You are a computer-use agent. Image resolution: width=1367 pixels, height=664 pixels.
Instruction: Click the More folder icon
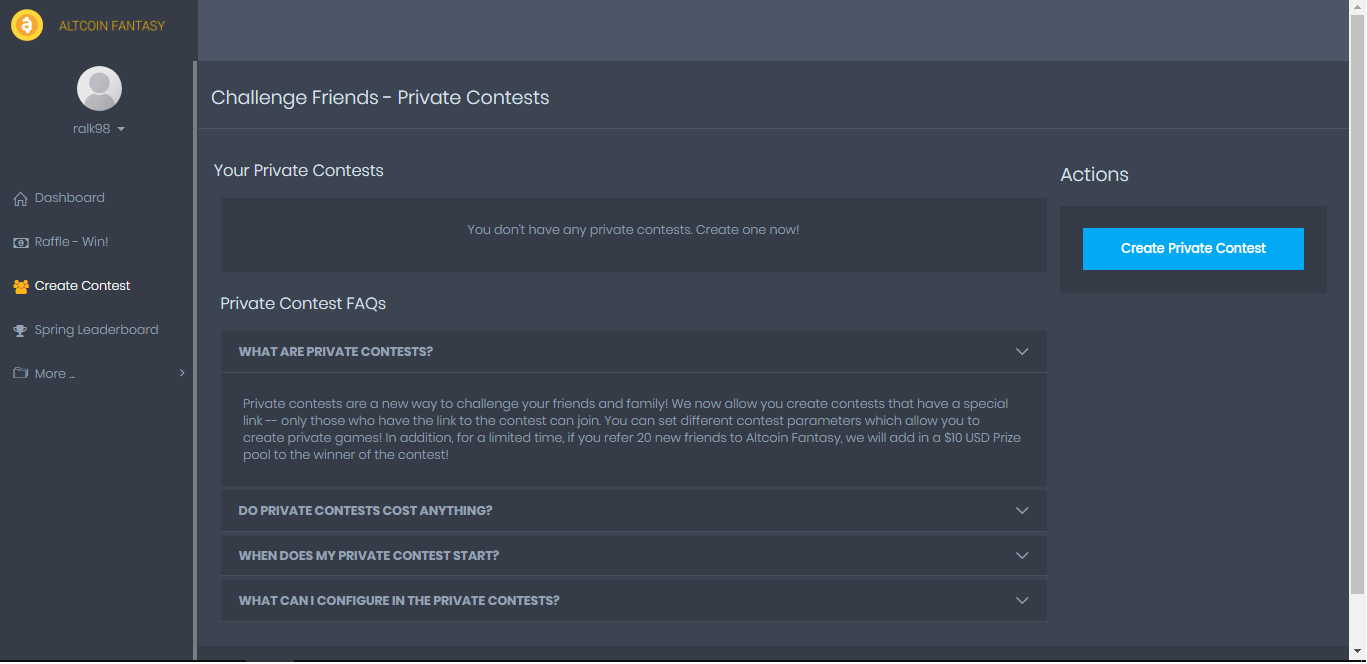coord(20,374)
